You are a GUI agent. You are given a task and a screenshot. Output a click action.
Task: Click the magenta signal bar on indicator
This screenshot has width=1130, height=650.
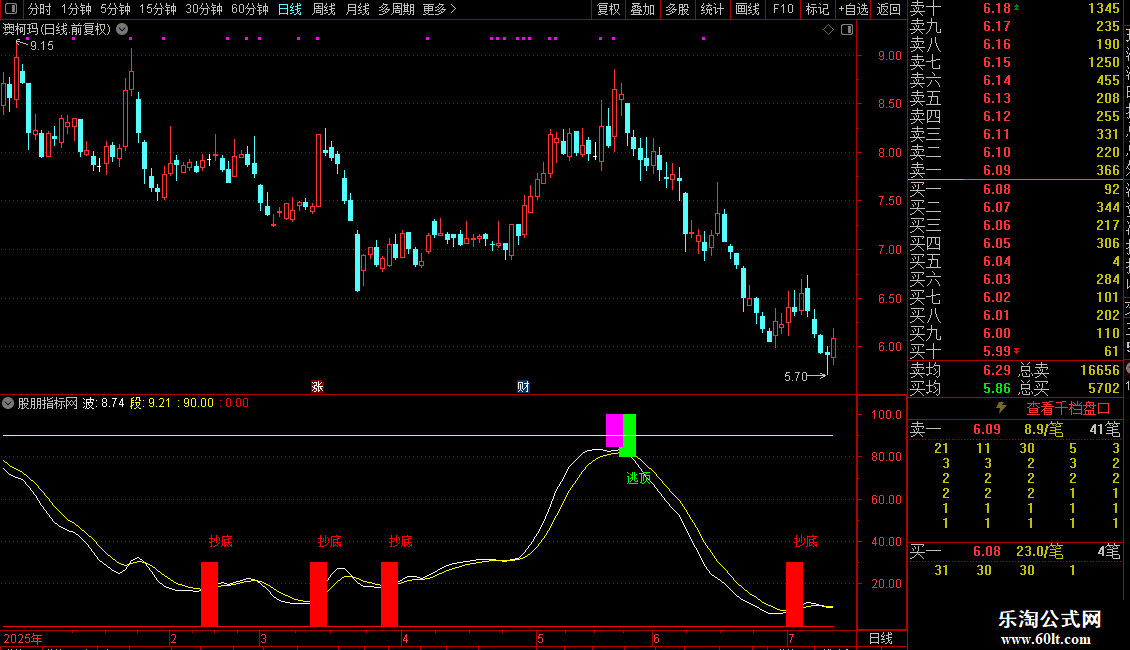(614, 430)
